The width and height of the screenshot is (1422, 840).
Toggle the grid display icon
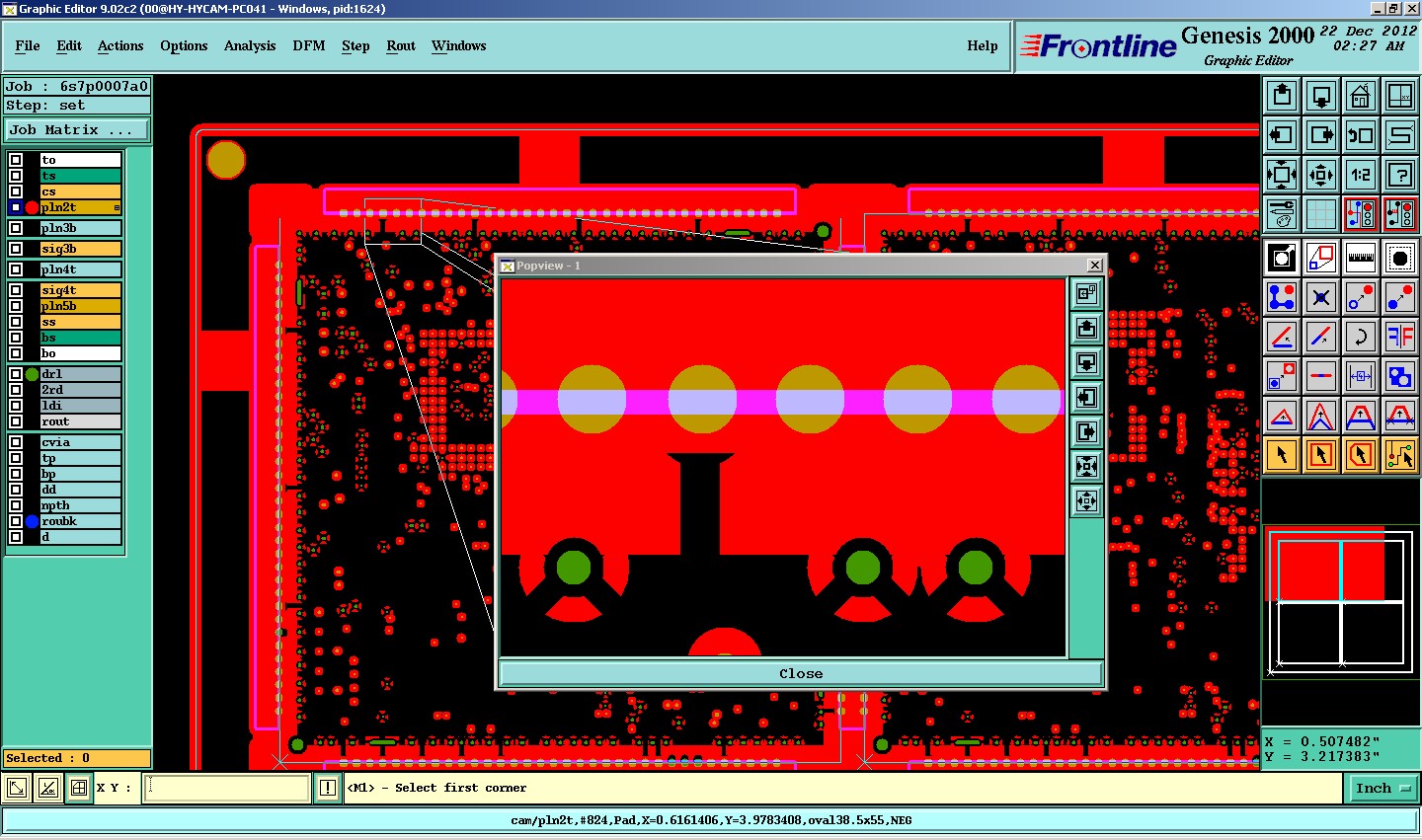pos(1321,213)
